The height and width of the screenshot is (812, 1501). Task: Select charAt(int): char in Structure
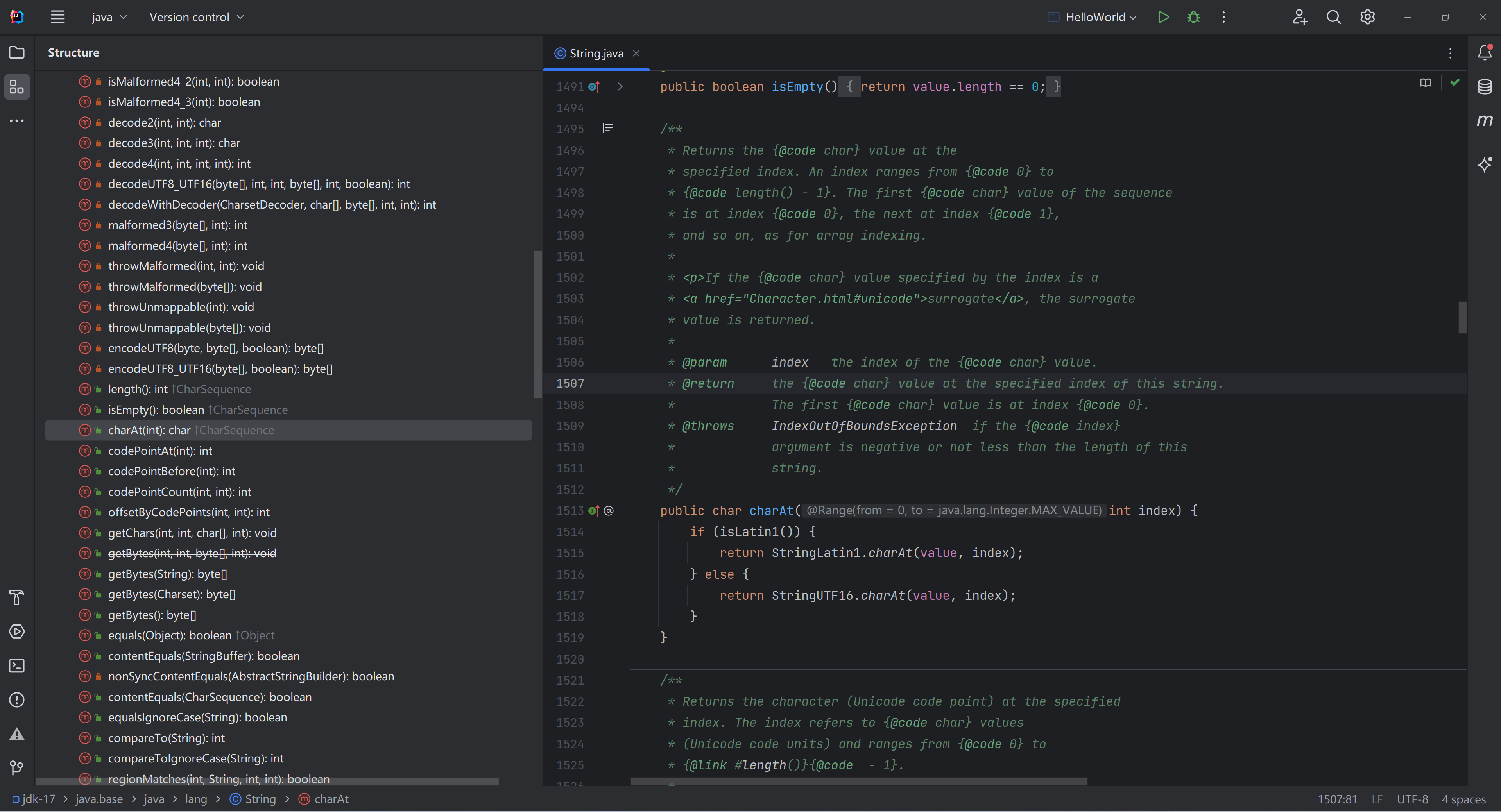click(x=288, y=430)
